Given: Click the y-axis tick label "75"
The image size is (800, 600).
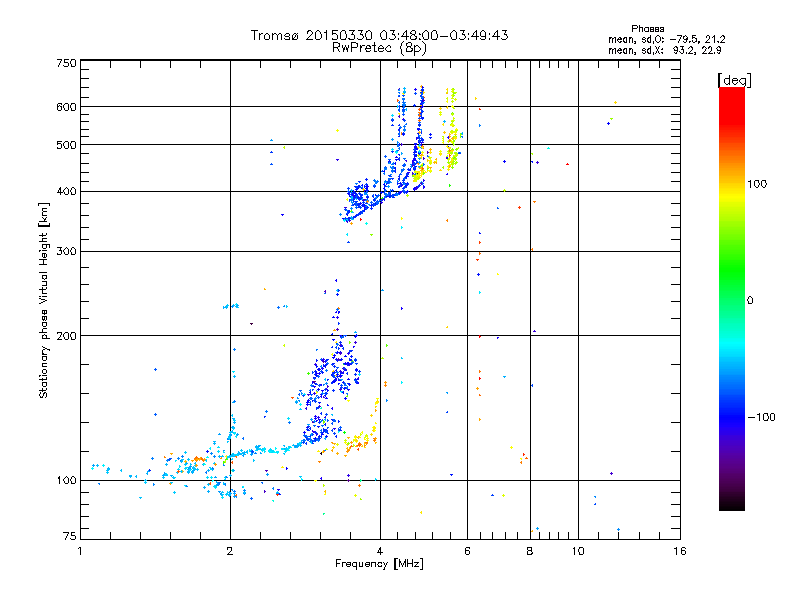Looking at the screenshot, I should [x=70, y=536].
